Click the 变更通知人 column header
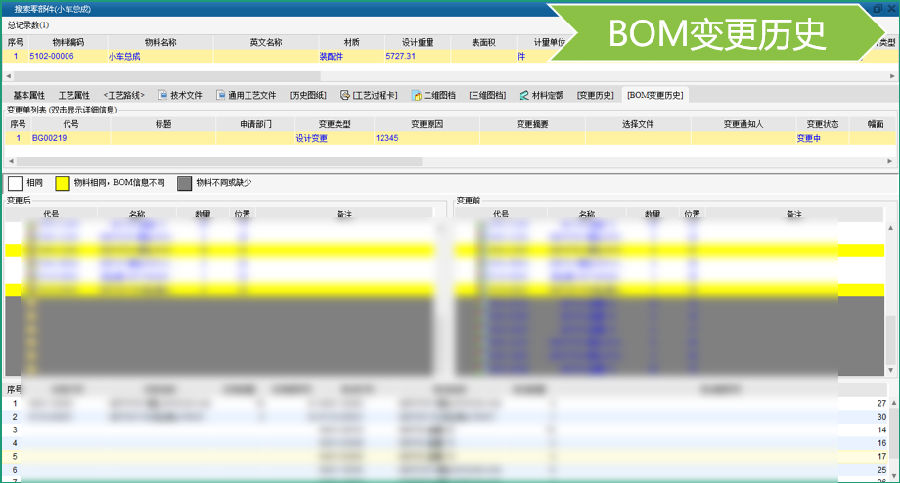The width and height of the screenshot is (900, 483). click(743, 123)
